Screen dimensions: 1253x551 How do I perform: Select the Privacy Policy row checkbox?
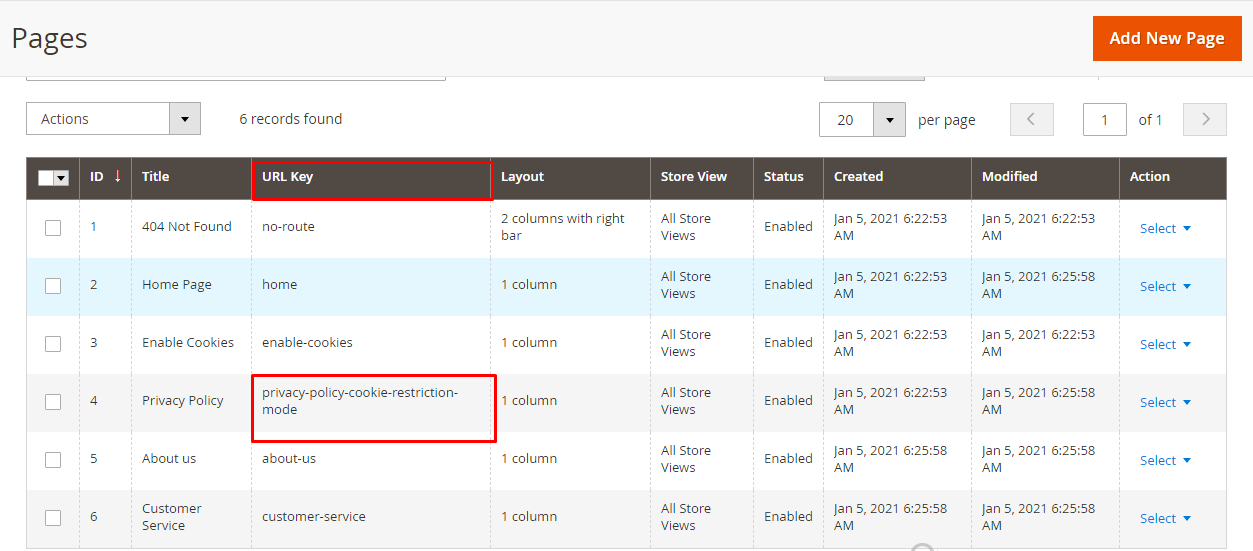pyautogui.click(x=53, y=402)
